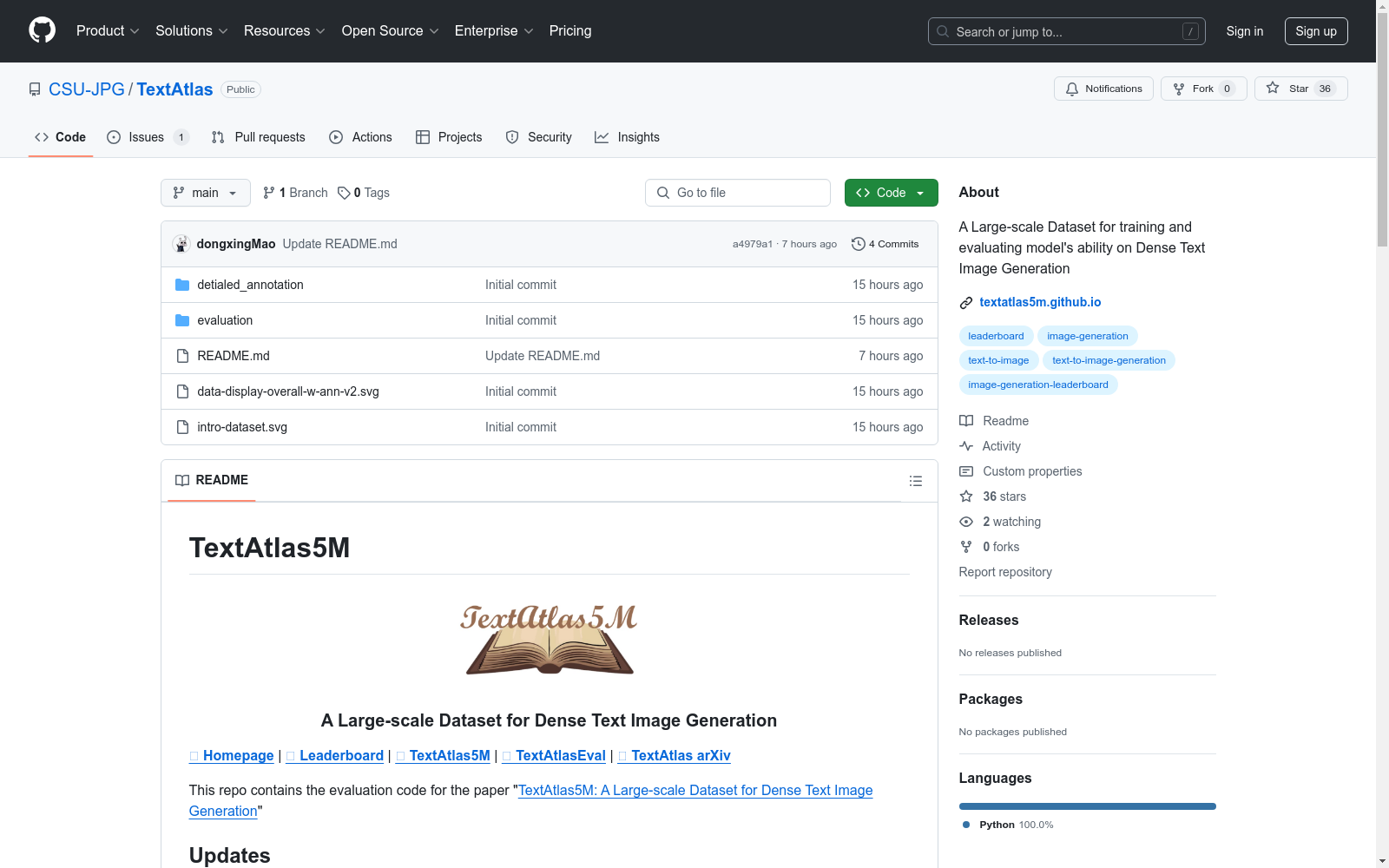Screen dimensions: 1389x868
Task: Click the file icon of intro-dataset.svg
Action: pos(182,427)
